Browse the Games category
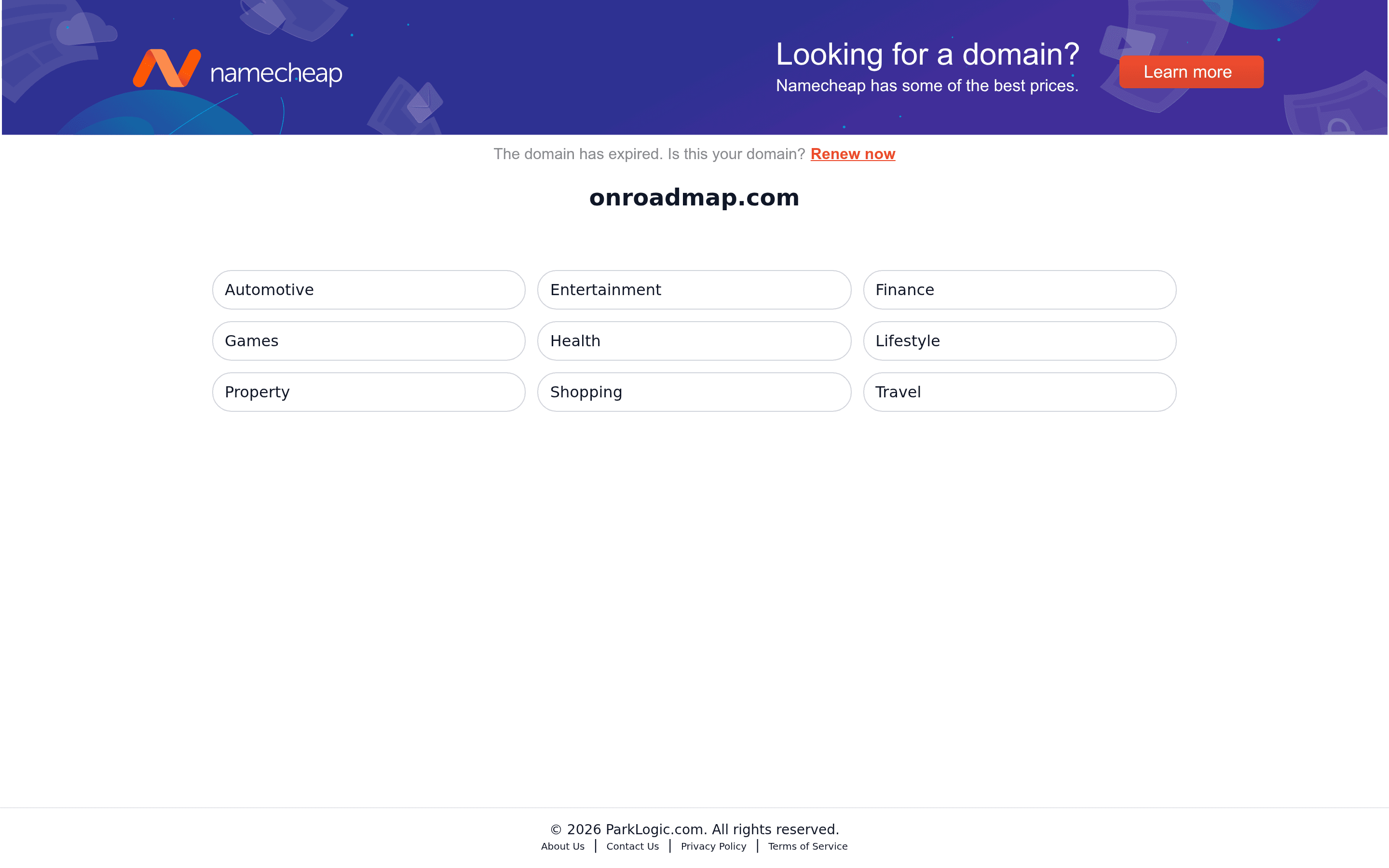This screenshot has height=868, width=1389. pos(368,340)
